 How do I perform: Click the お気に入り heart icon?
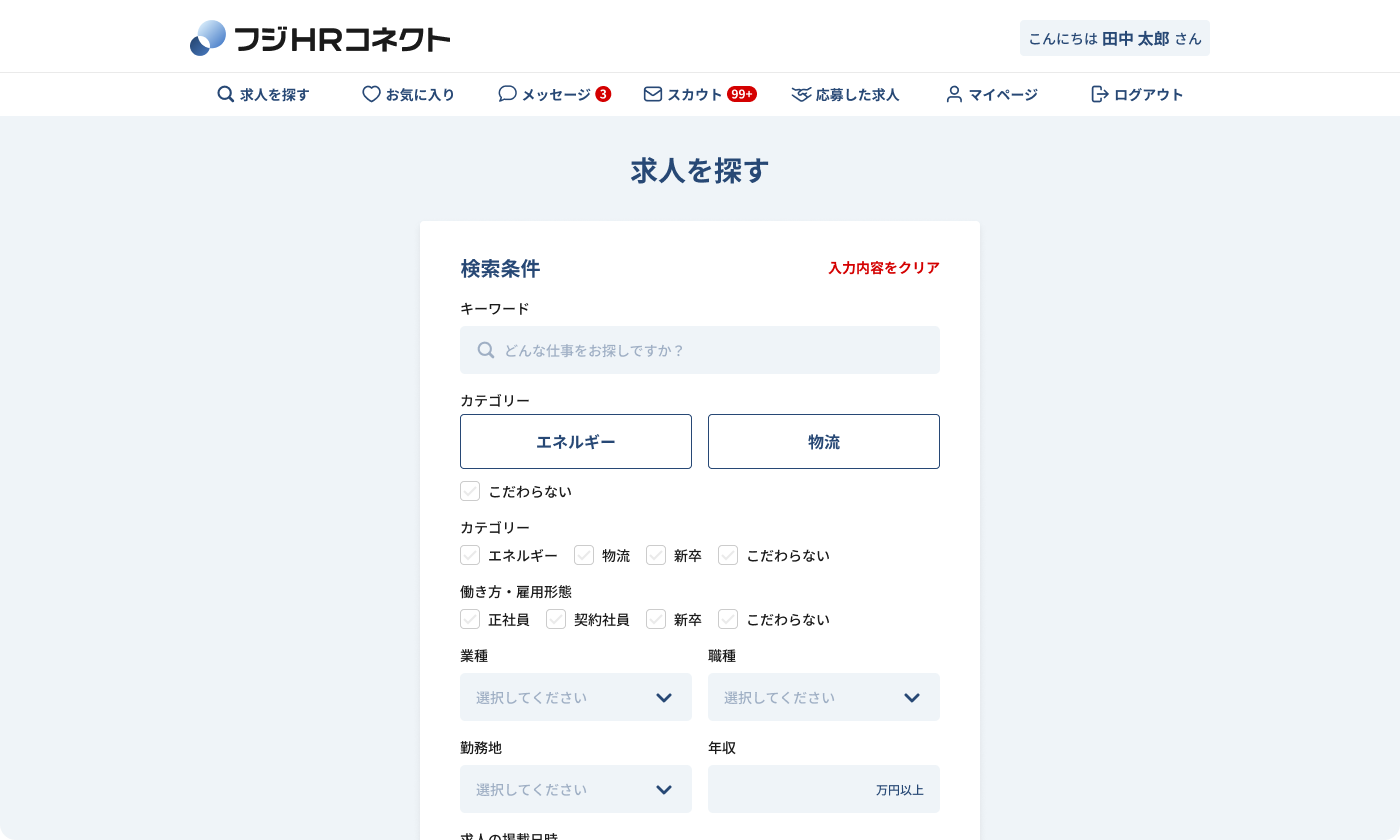click(369, 94)
